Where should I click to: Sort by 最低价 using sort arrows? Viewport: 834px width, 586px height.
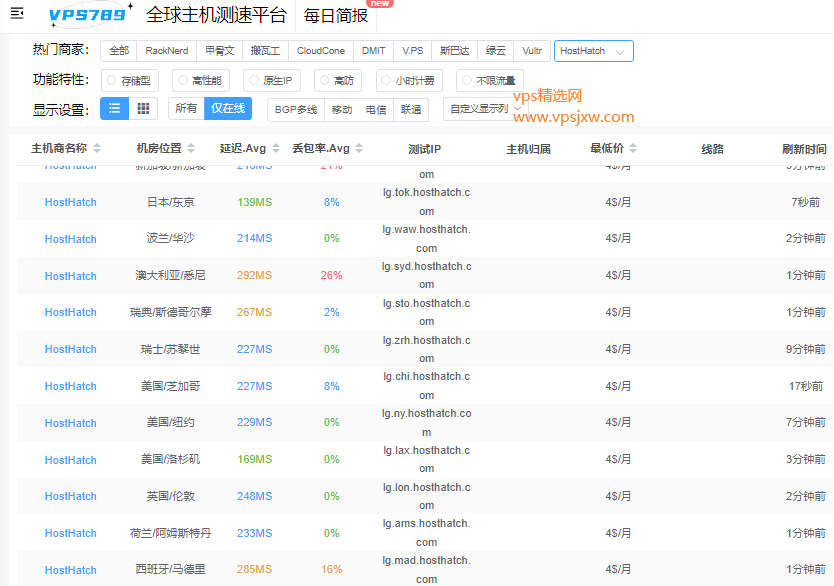(633, 148)
